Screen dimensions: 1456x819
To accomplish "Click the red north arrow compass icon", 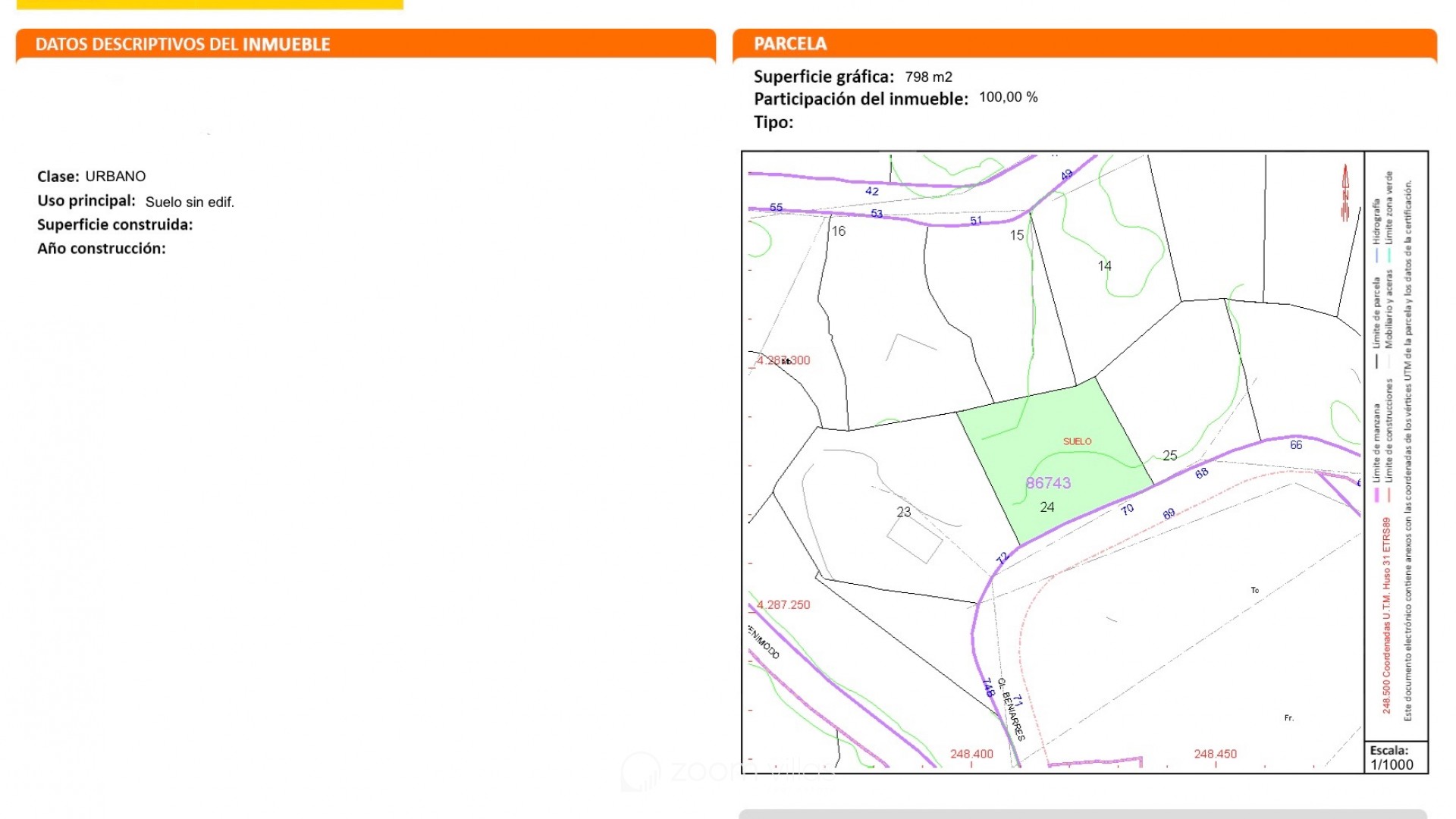I will (x=1345, y=193).
